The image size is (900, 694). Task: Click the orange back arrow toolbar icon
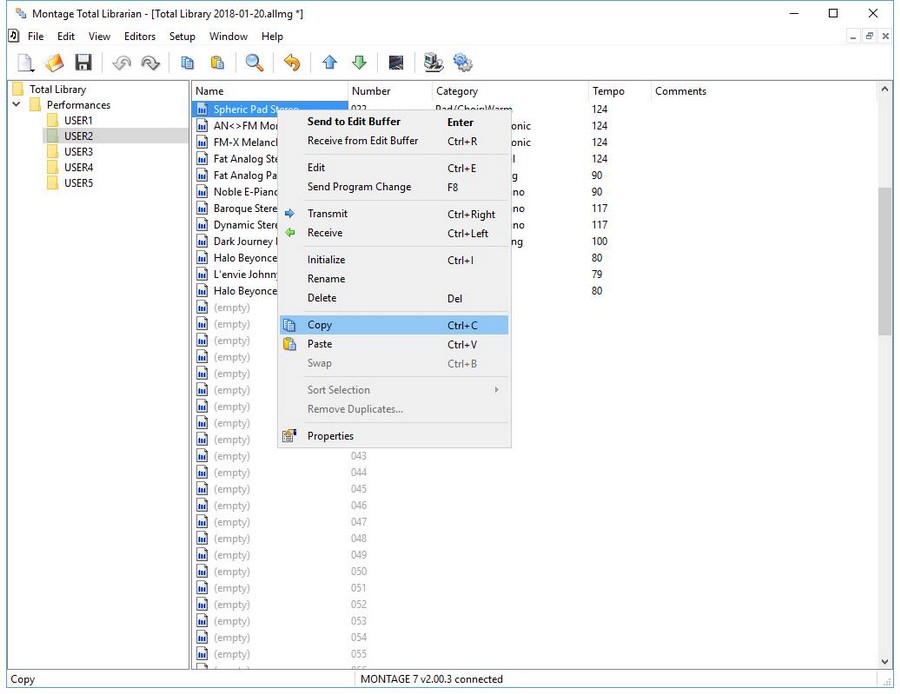291,63
